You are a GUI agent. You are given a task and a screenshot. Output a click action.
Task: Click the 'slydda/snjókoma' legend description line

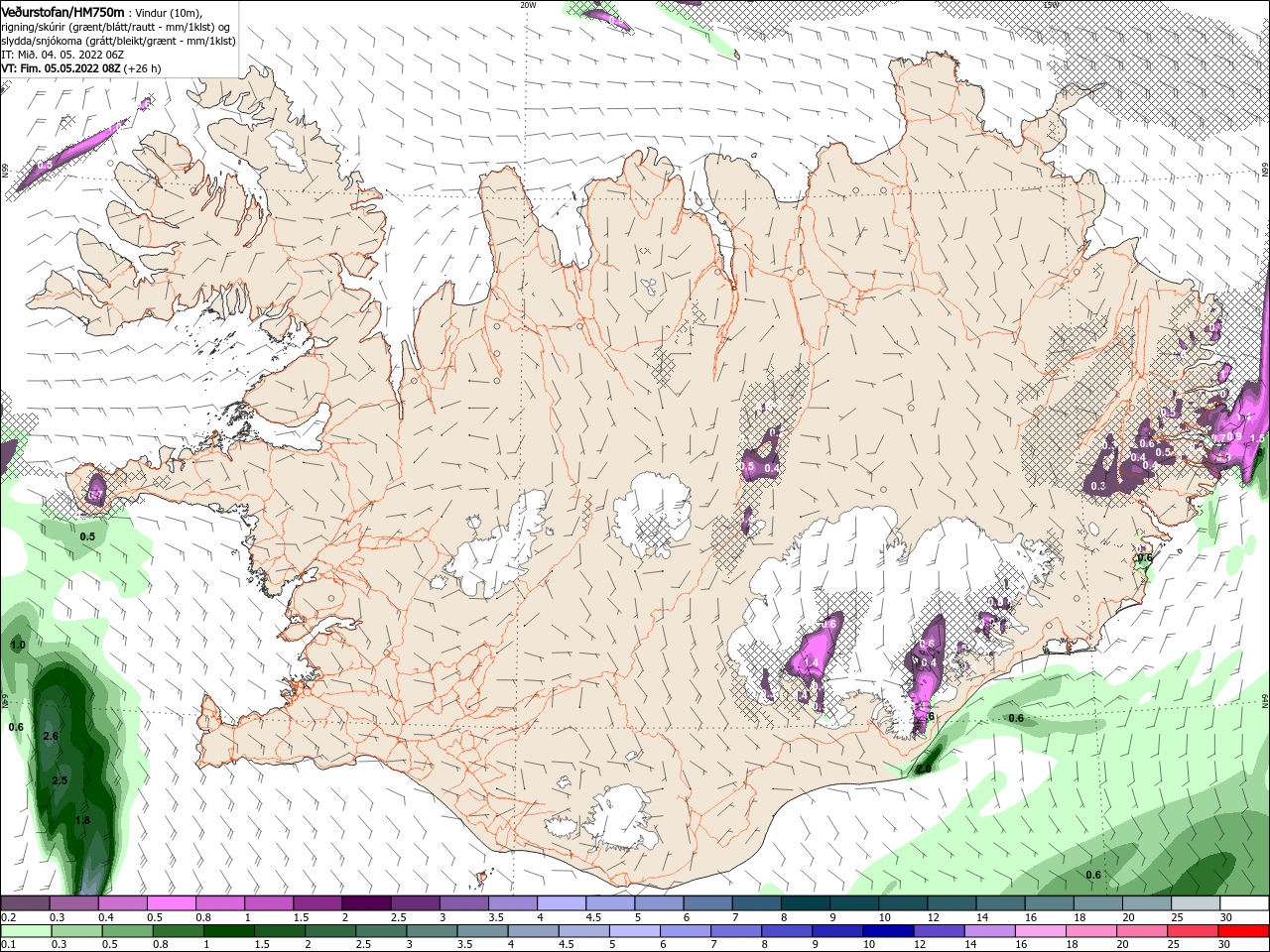116,41
